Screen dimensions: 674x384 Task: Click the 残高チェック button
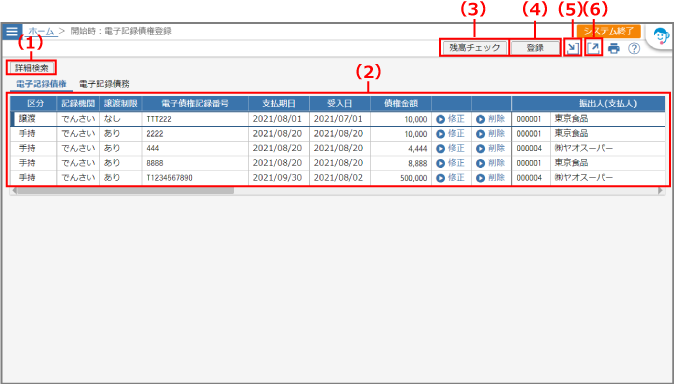tap(475, 48)
